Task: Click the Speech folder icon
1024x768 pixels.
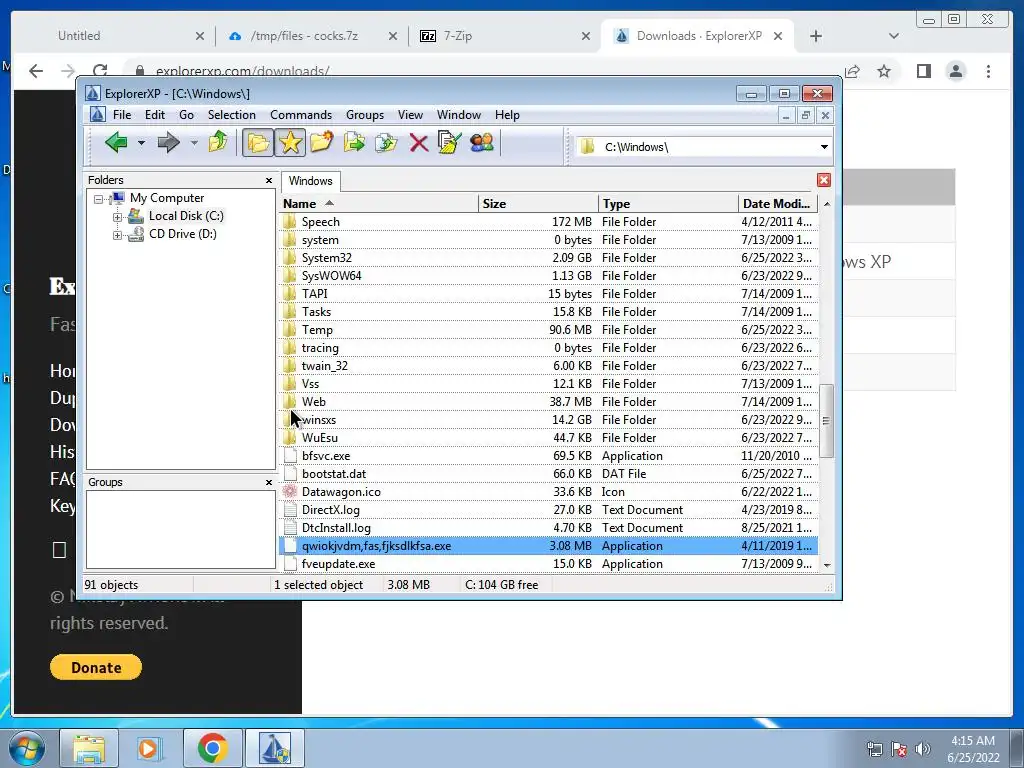Action: 289,222
